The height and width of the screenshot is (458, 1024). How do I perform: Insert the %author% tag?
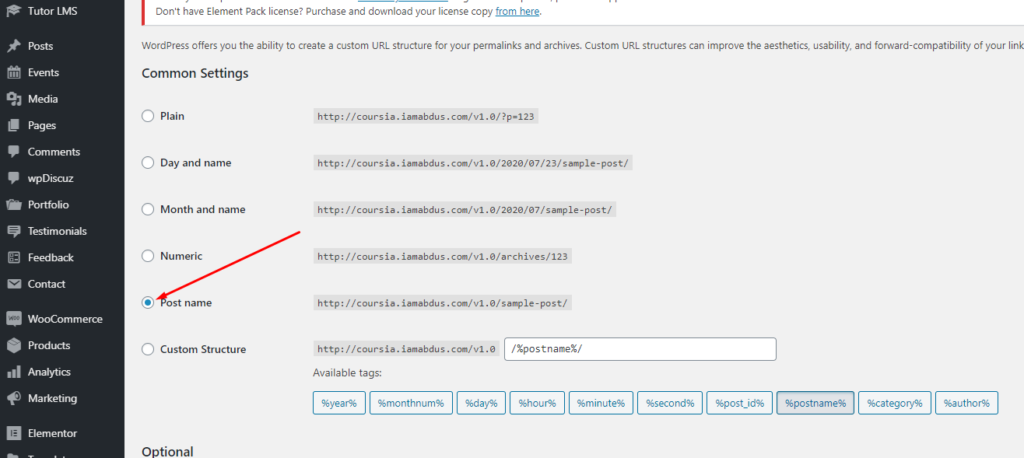(x=967, y=403)
